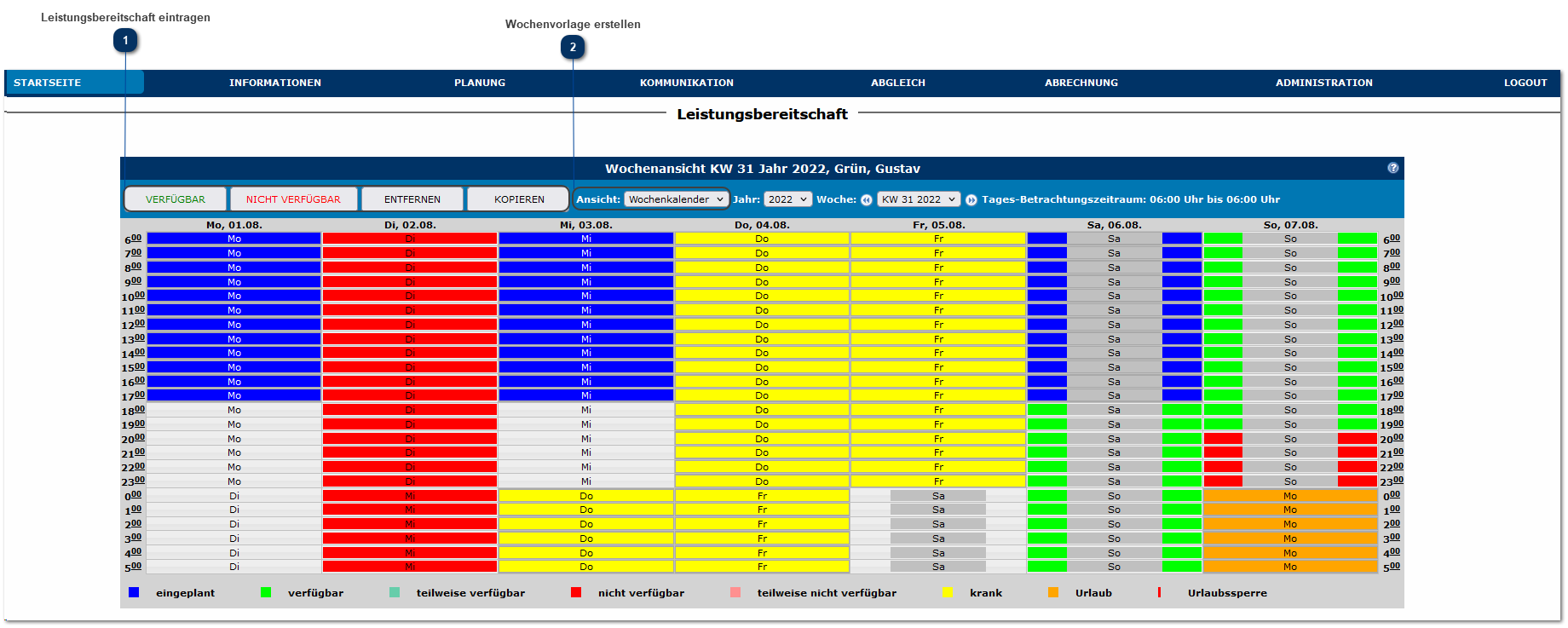Click the right 5:00 hour label
The width and height of the screenshot is (1568, 628).
coord(1392,567)
